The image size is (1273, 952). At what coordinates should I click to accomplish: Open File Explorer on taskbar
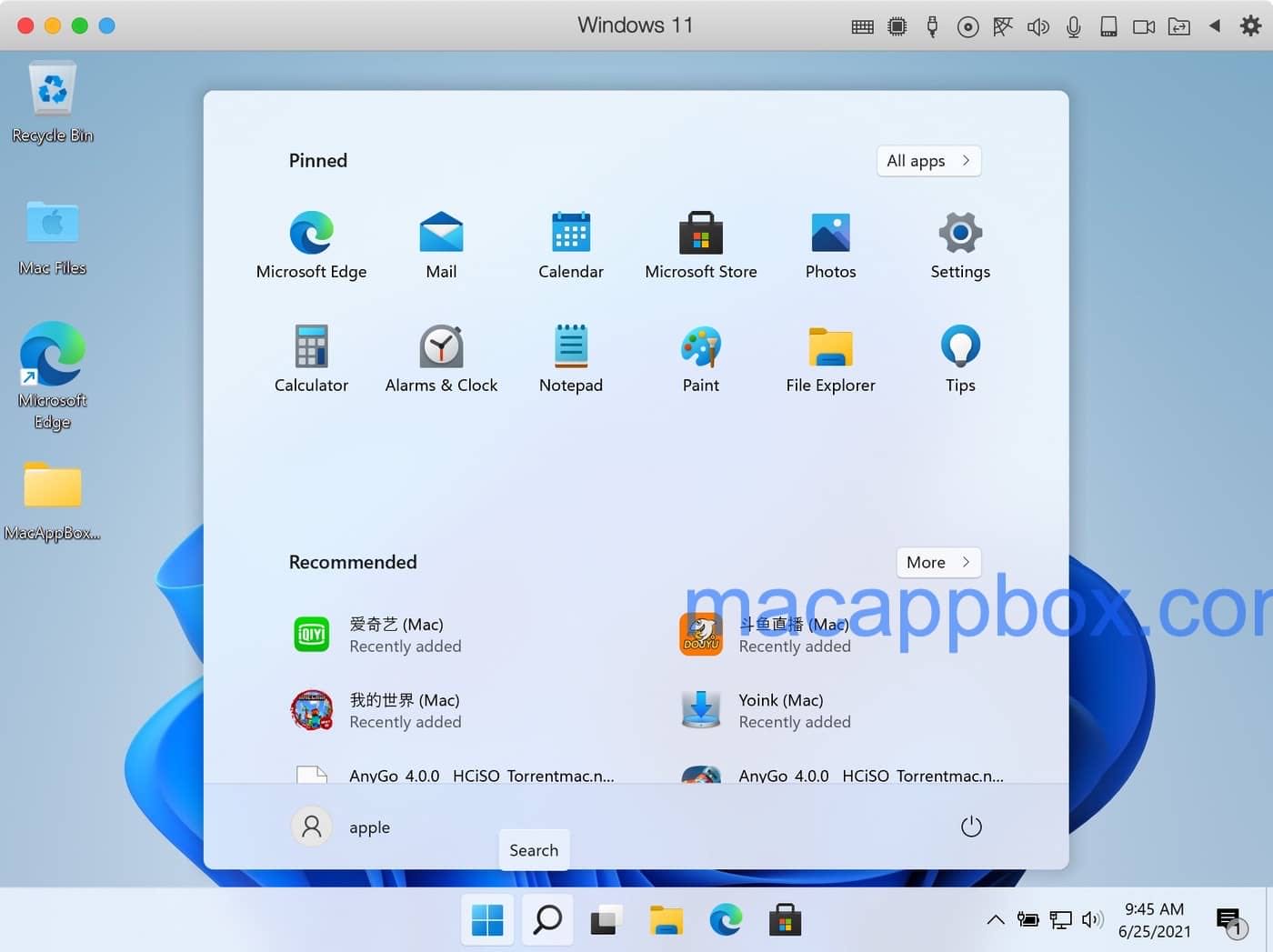667,920
